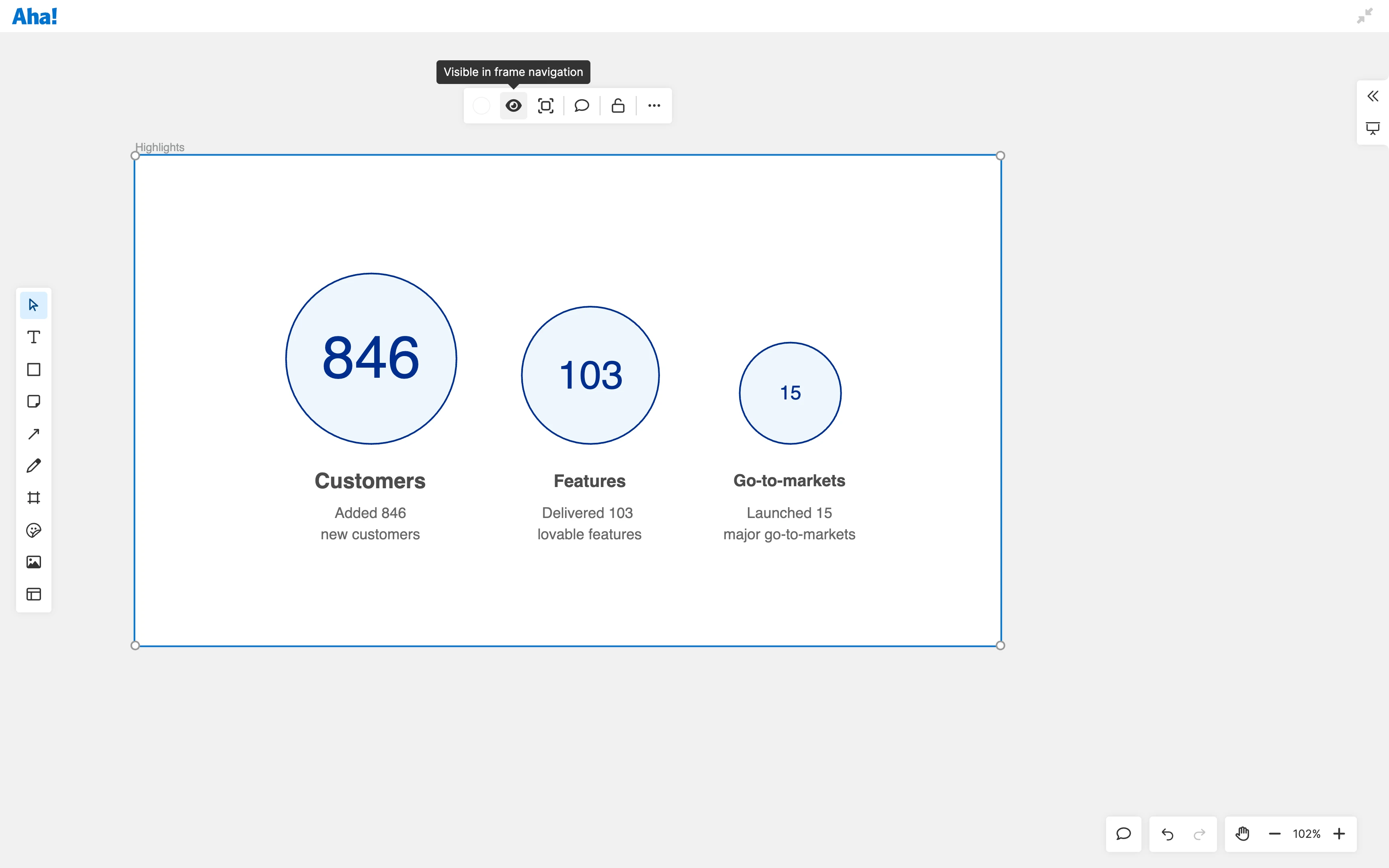Toggle frame visibility in frame navigation
The height and width of the screenshot is (868, 1389).
[x=513, y=106]
